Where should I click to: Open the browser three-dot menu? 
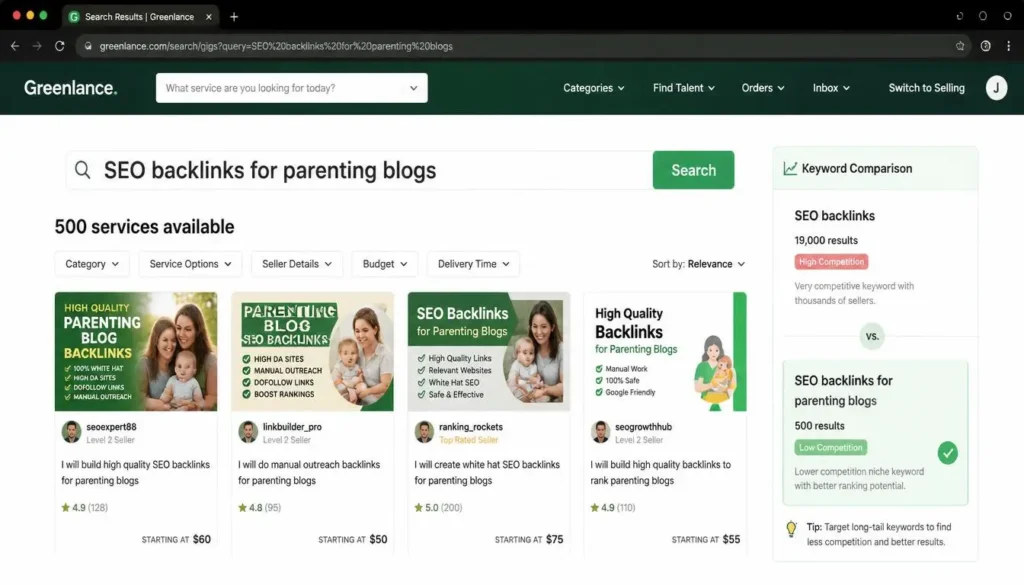point(1008,46)
